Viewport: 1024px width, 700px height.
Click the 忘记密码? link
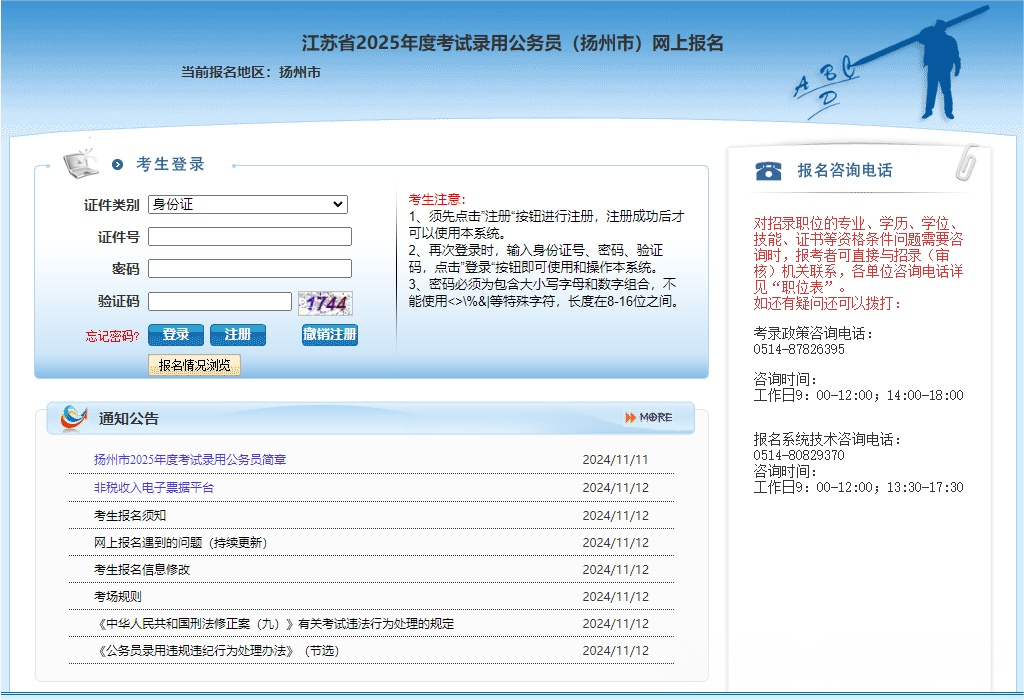click(x=112, y=336)
